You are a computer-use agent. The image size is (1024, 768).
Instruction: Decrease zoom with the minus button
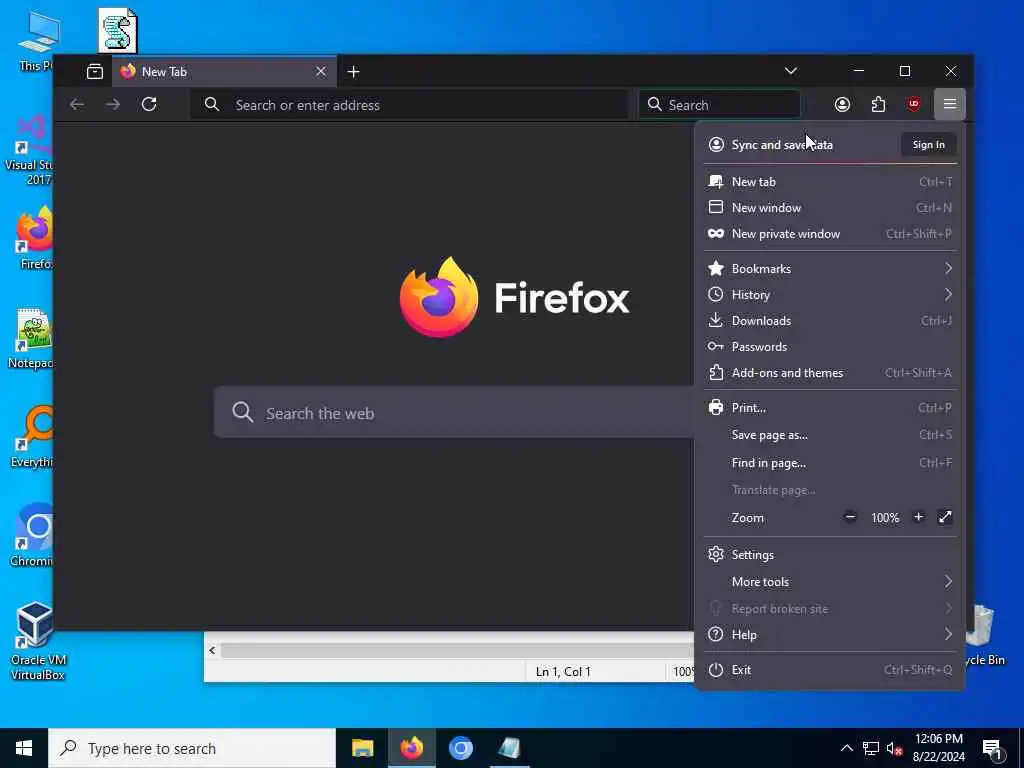(850, 517)
